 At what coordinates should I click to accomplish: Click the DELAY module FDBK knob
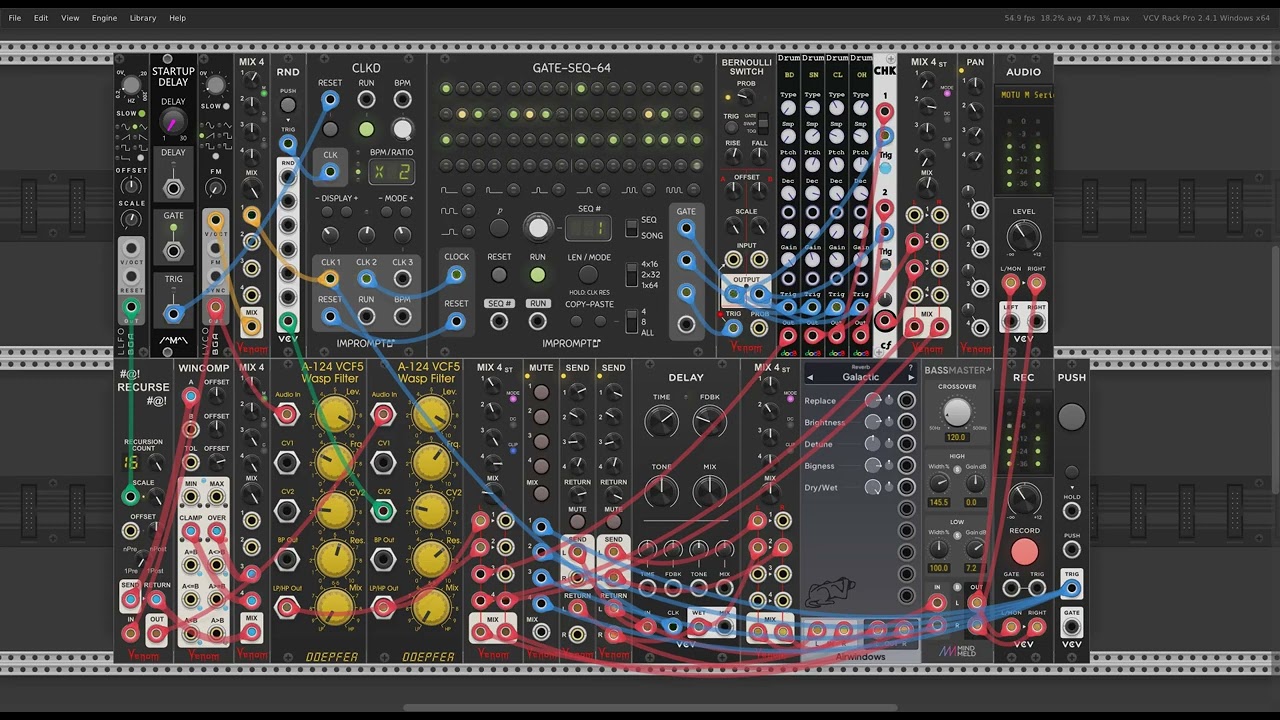(x=709, y=422)
